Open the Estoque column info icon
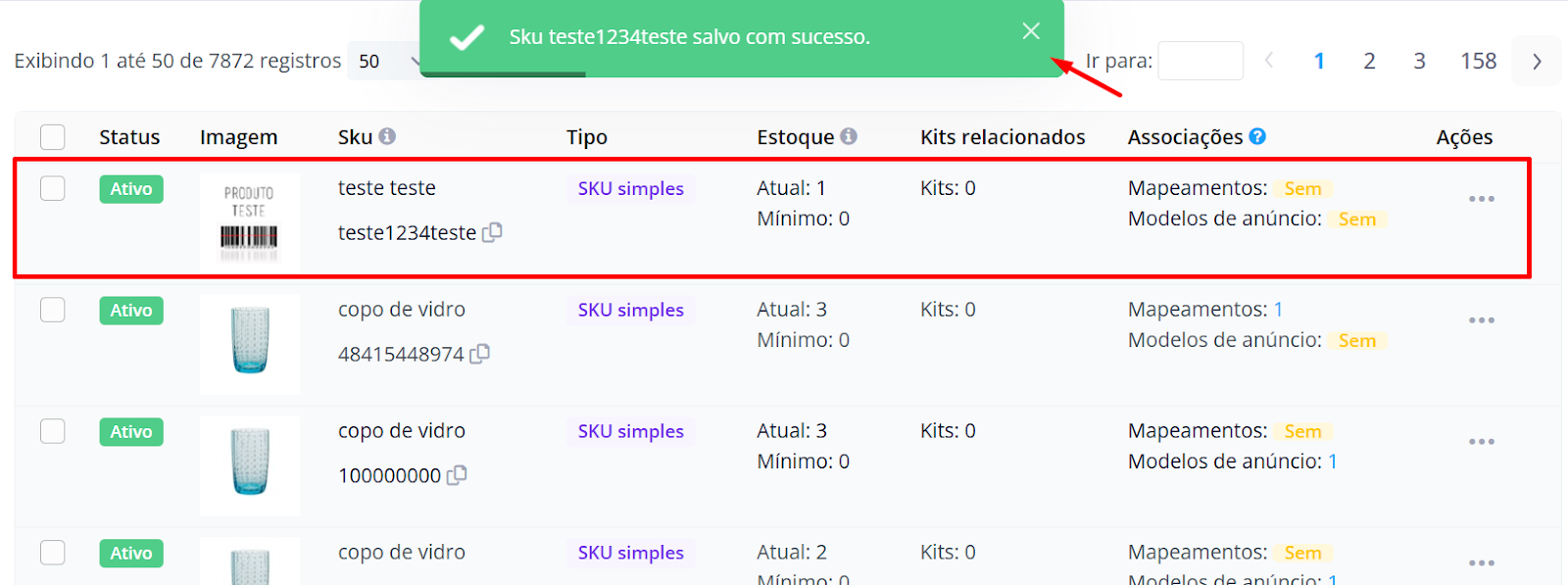1568x585 pixels. [x=849, y=136]
